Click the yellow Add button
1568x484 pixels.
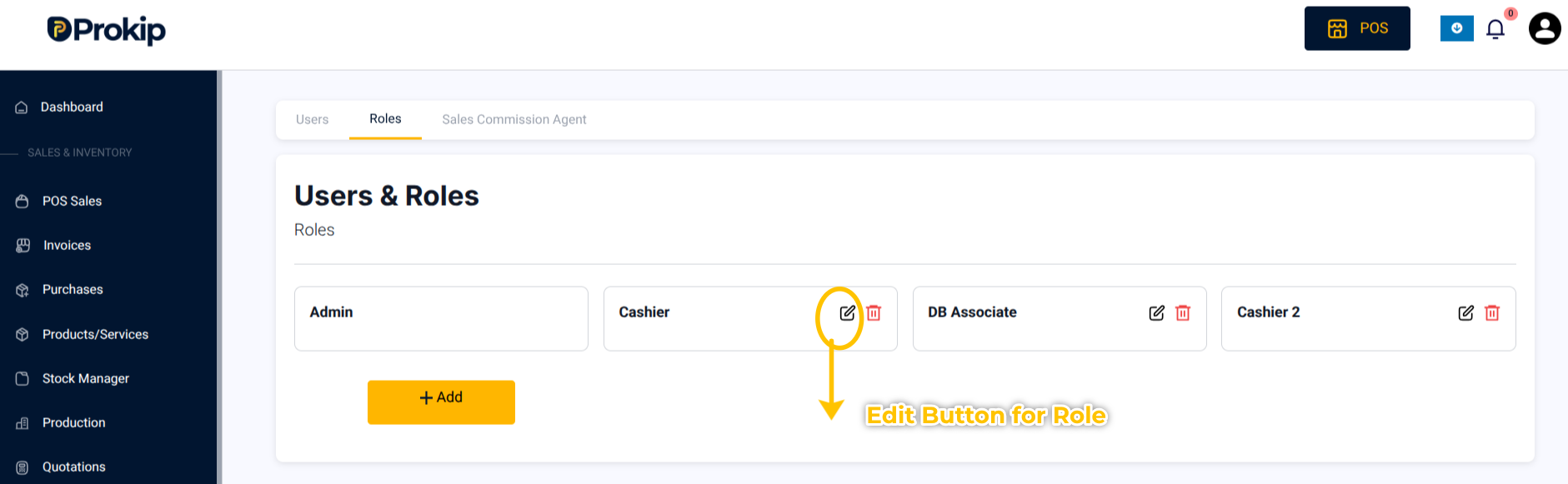(x=441, y=402)
